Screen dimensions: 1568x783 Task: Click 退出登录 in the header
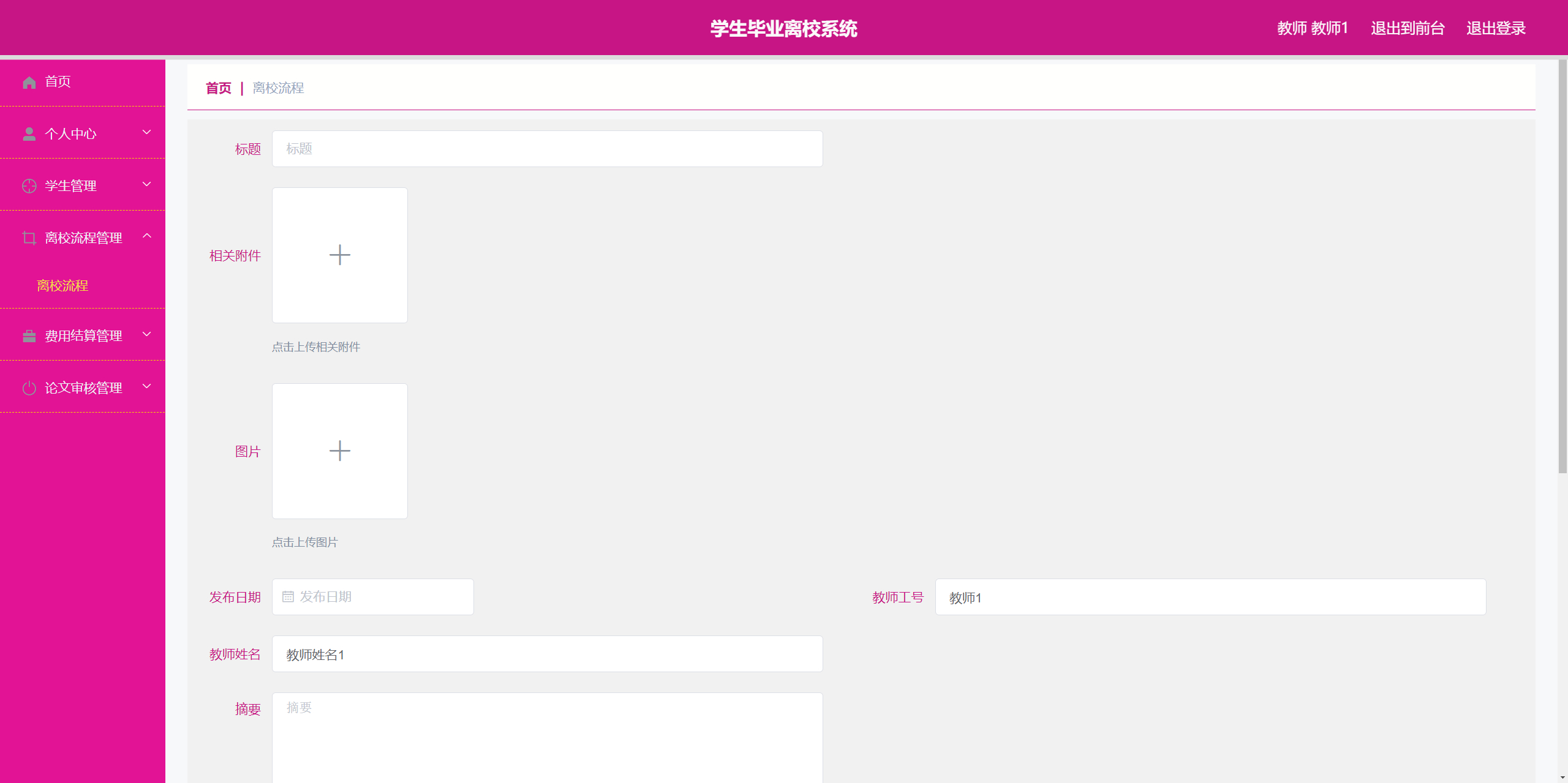1495,28
